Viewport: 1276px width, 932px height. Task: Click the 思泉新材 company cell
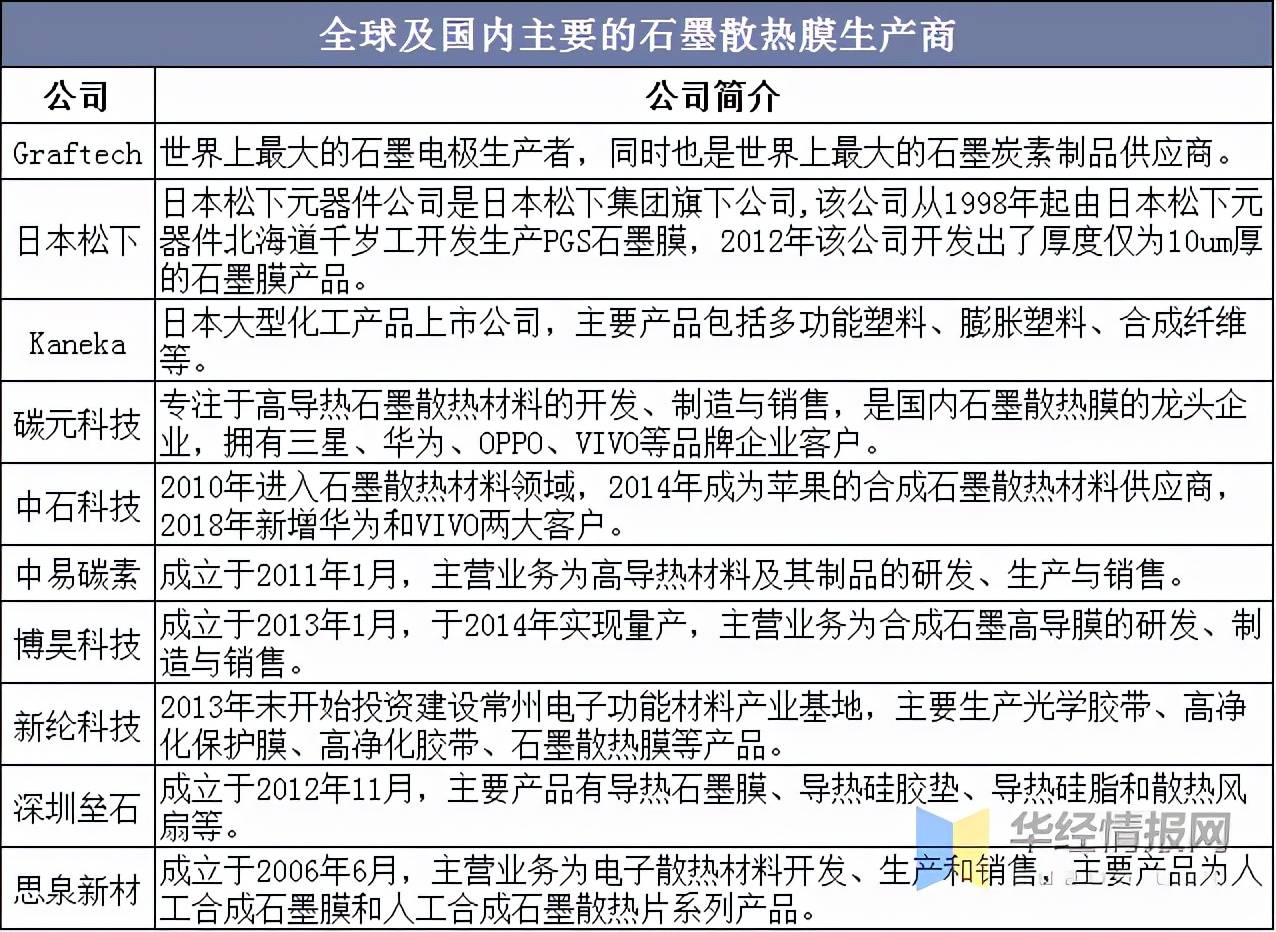(x=77, y=888)
